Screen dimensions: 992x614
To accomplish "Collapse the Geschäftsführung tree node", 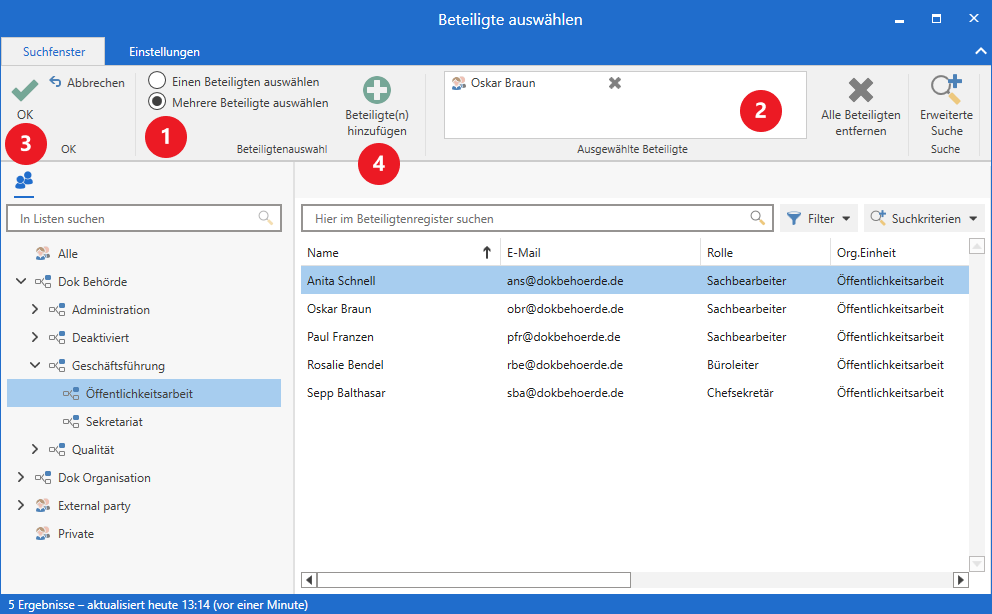I will [35, 366].
